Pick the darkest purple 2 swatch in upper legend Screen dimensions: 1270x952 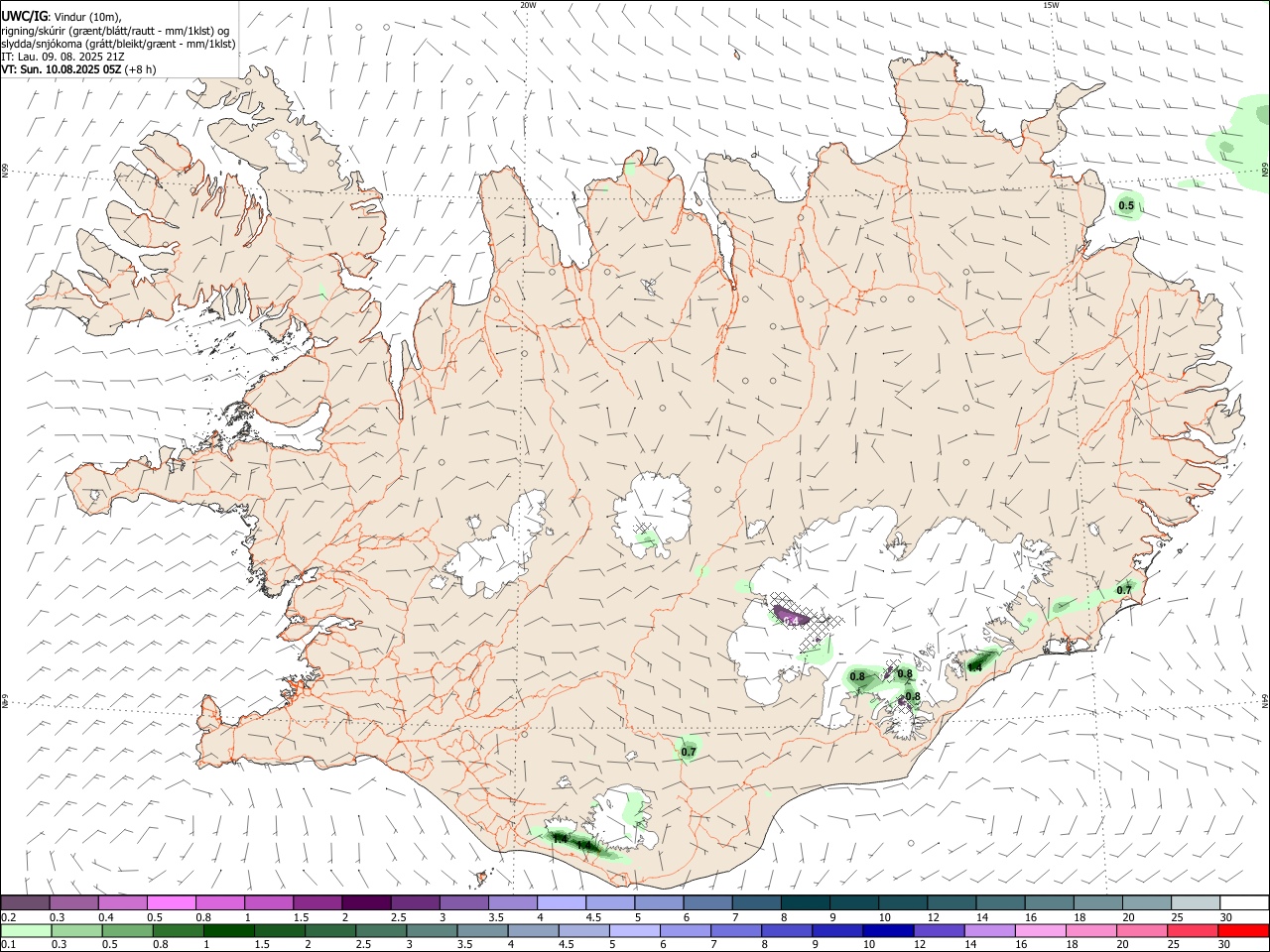(x=366, y=902)
